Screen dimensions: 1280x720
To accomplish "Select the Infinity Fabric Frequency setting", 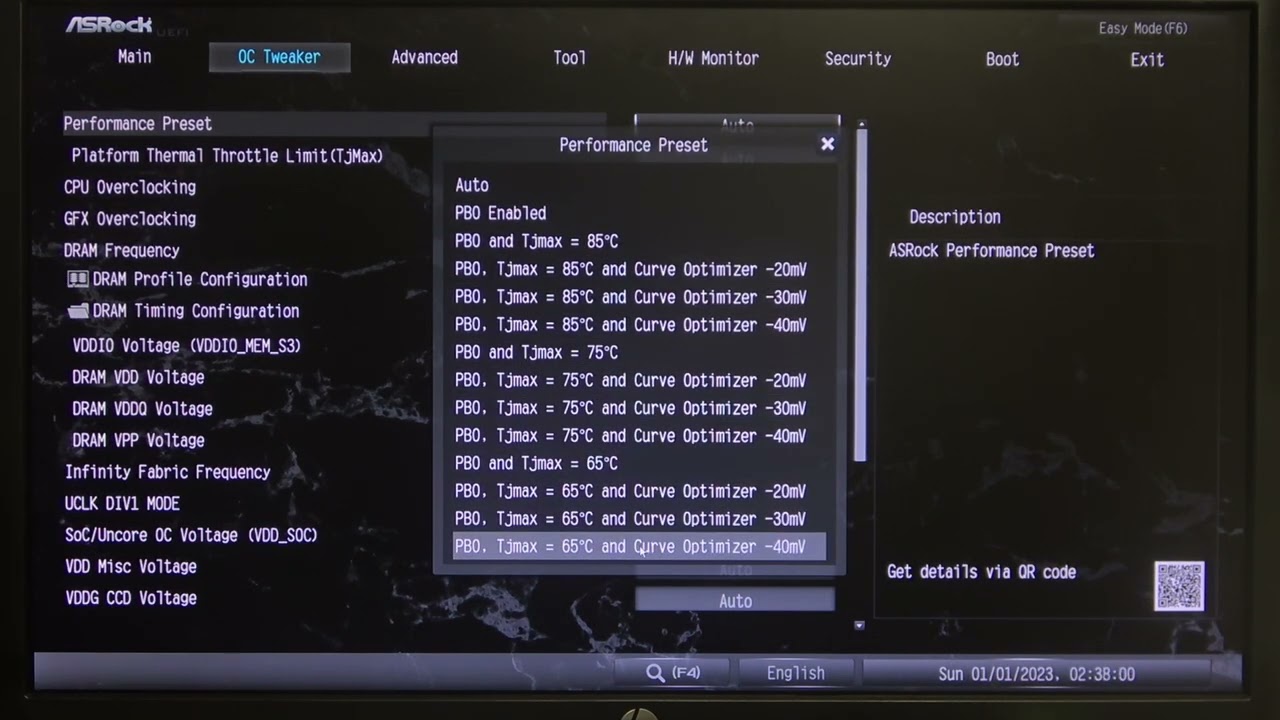I will coord(168,472).
